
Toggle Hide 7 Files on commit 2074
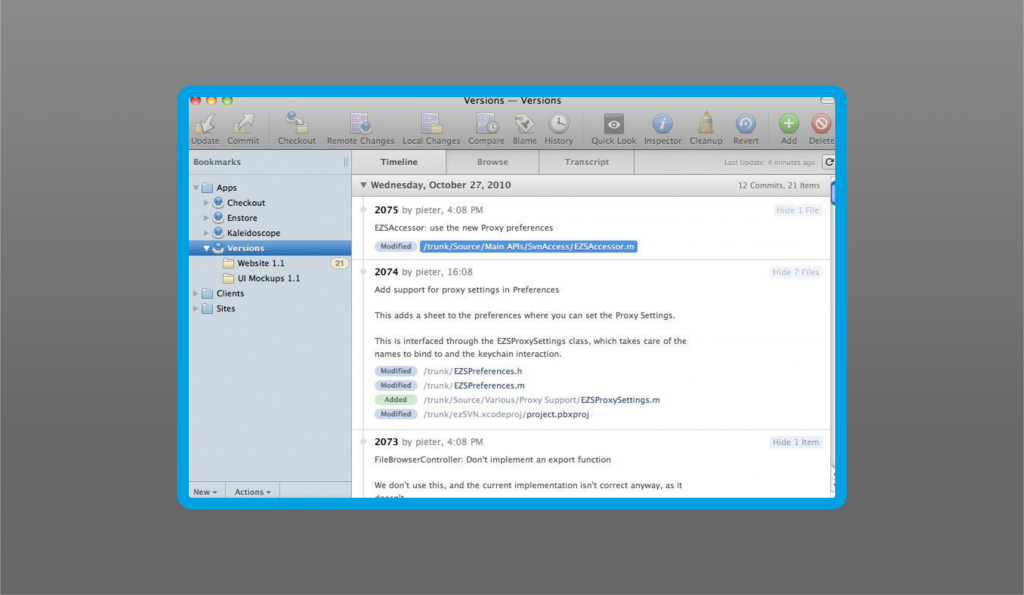coord(795,272)
